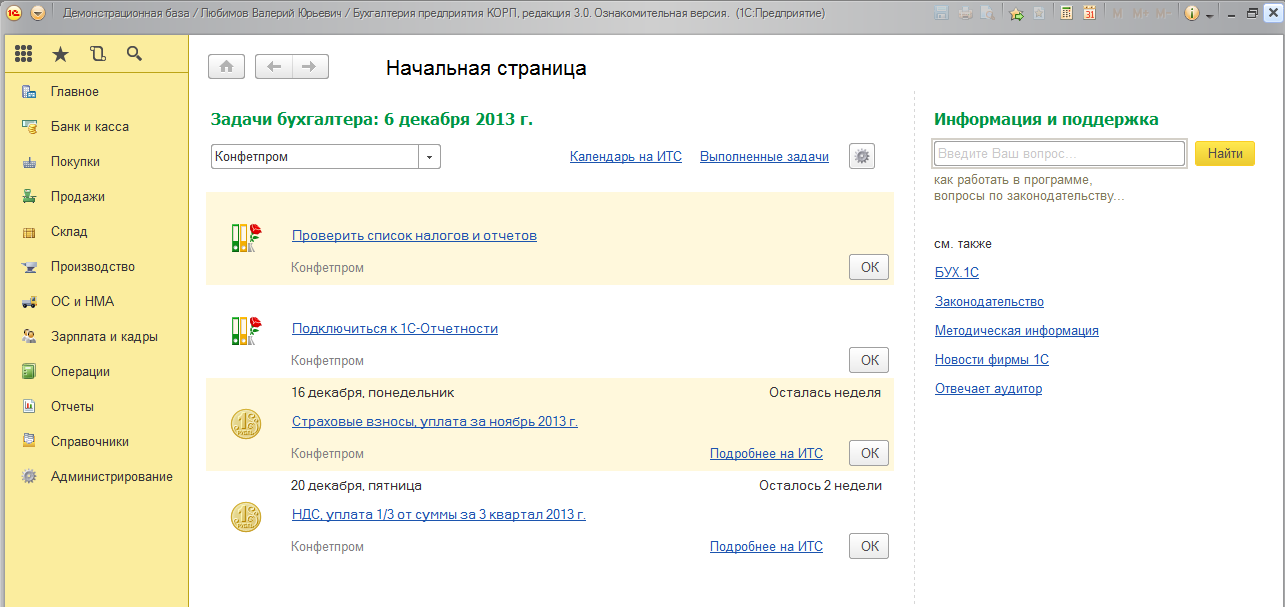Click OK for Проверить список налогов task

(869, 267)
